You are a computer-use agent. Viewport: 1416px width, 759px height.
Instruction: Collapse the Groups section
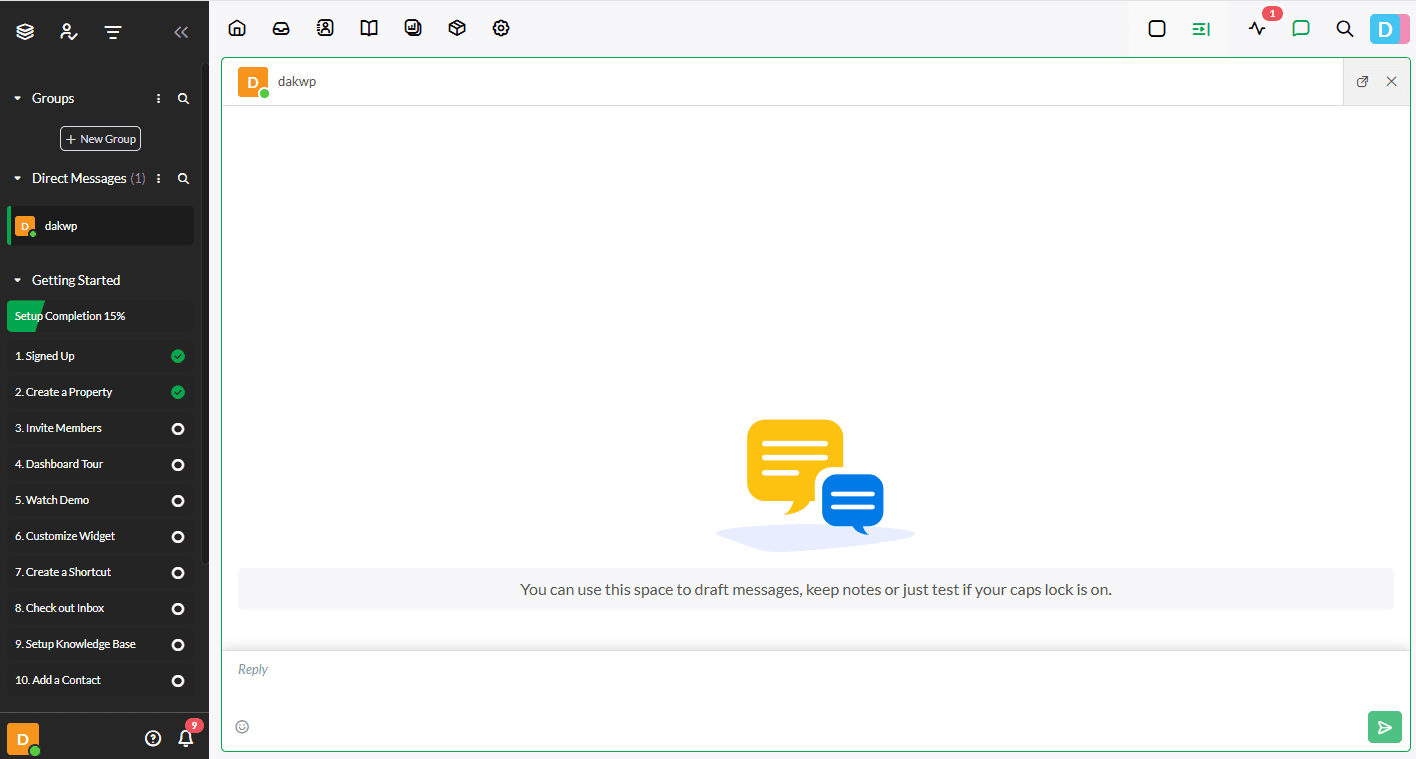[x=17, y=99]
